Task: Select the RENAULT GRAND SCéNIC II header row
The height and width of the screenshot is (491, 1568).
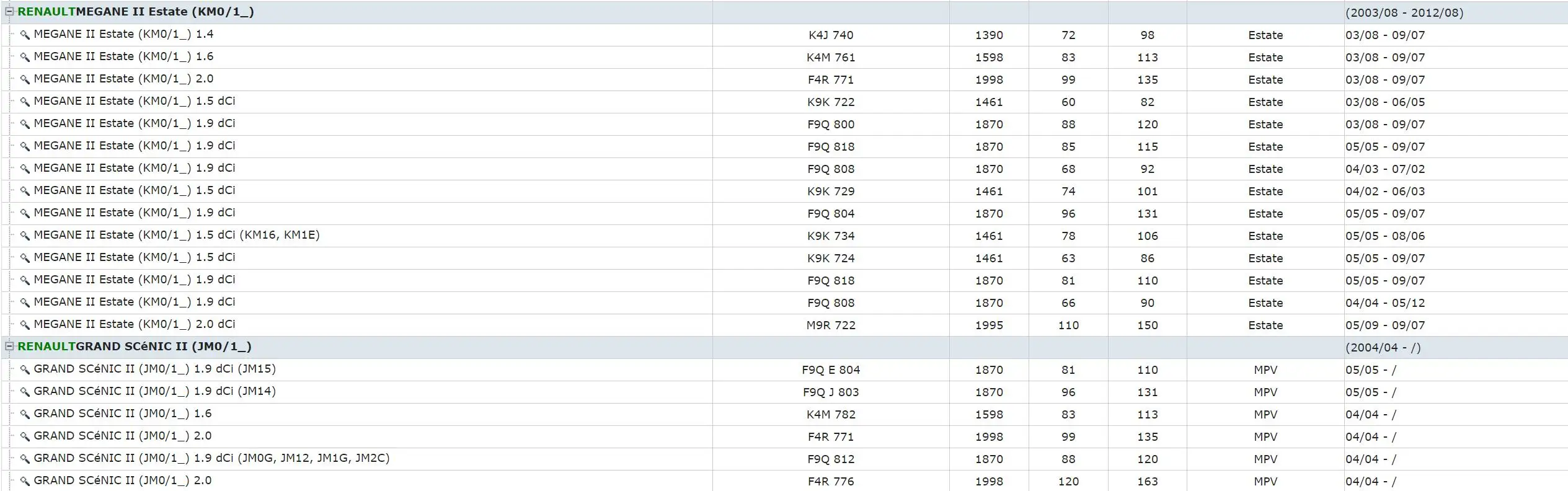Action: click(x=784, y=347)
